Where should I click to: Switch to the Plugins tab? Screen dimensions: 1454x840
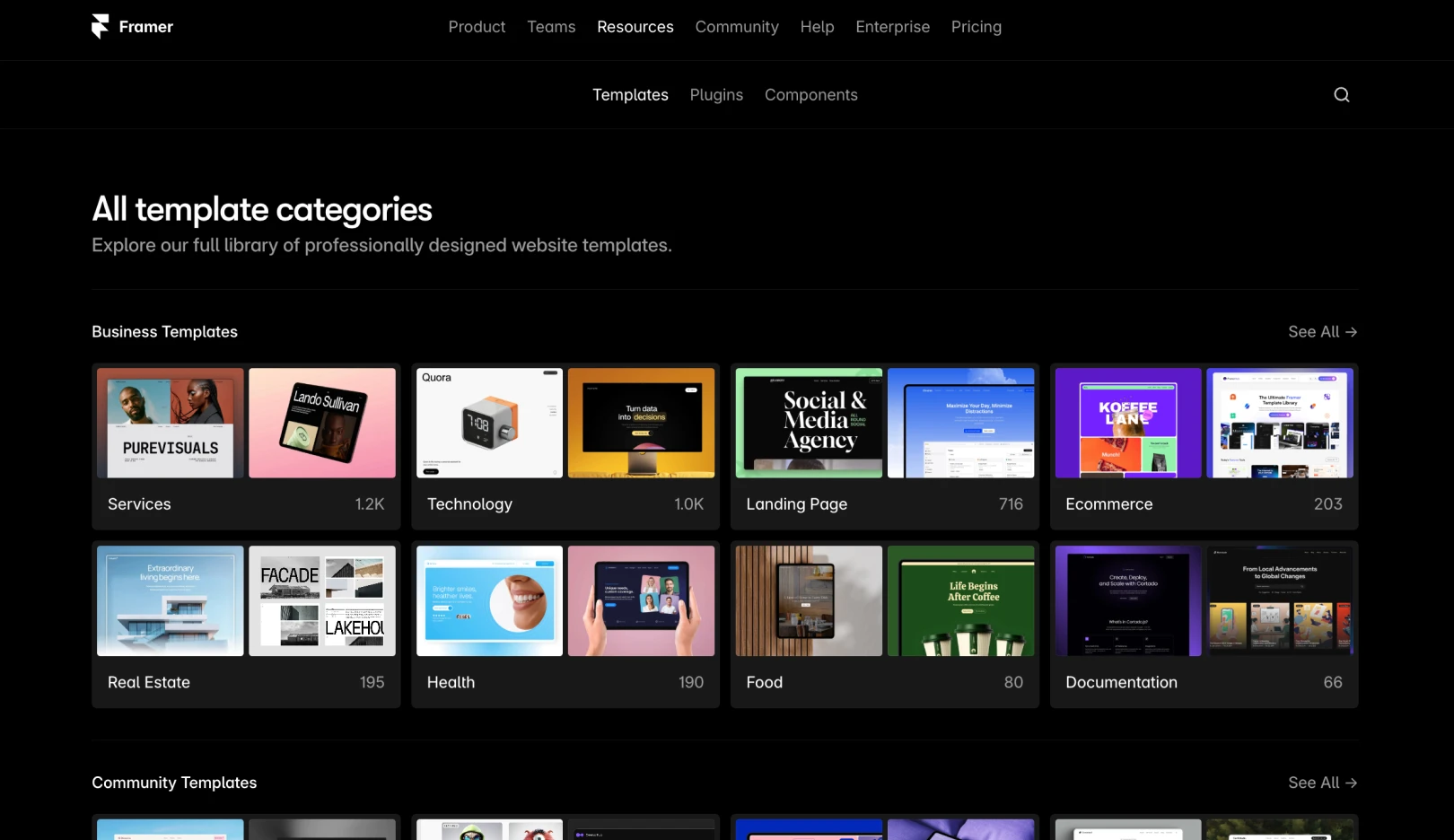716,95
